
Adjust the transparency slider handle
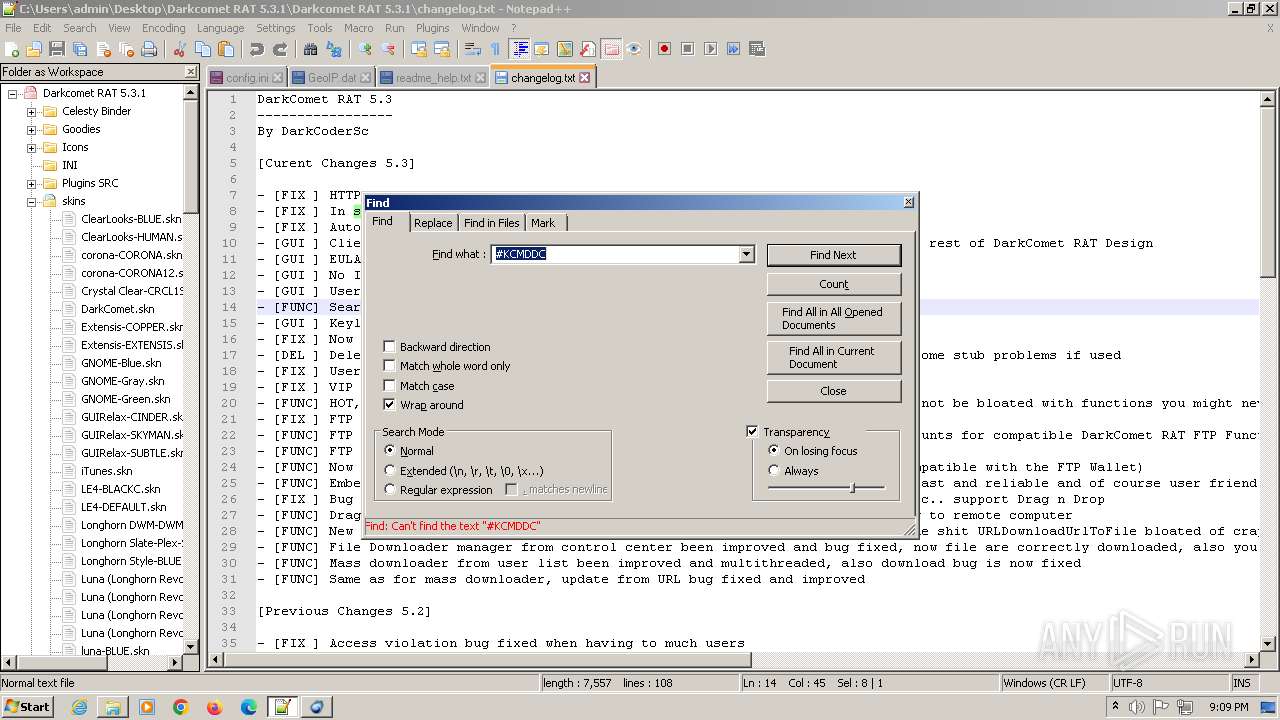pyautogui.click(x=852, y=488)
